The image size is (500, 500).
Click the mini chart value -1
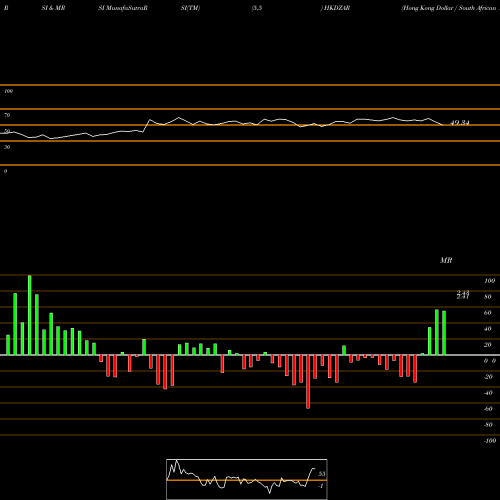321,486
